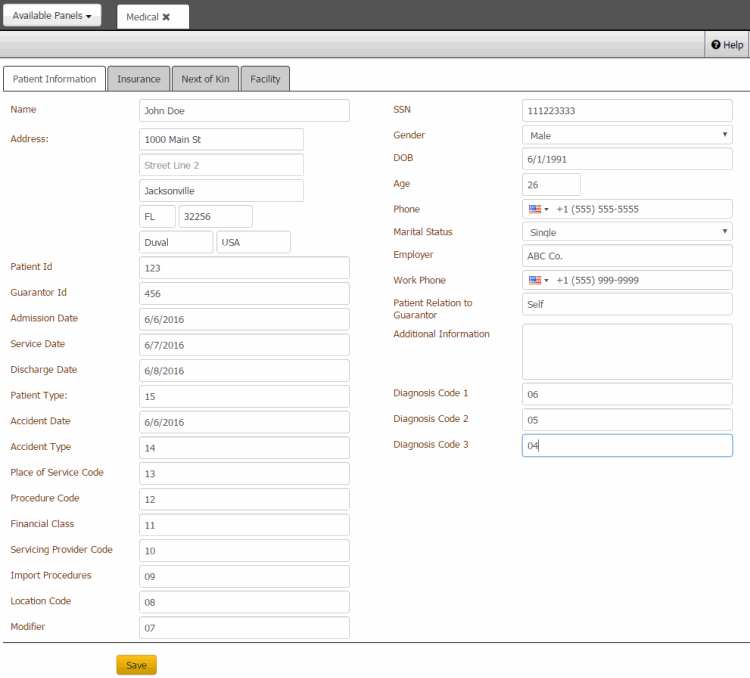Select the Phone country flag selector
The height and width of the screenshot is (678, 750).
tap(538, 209)
